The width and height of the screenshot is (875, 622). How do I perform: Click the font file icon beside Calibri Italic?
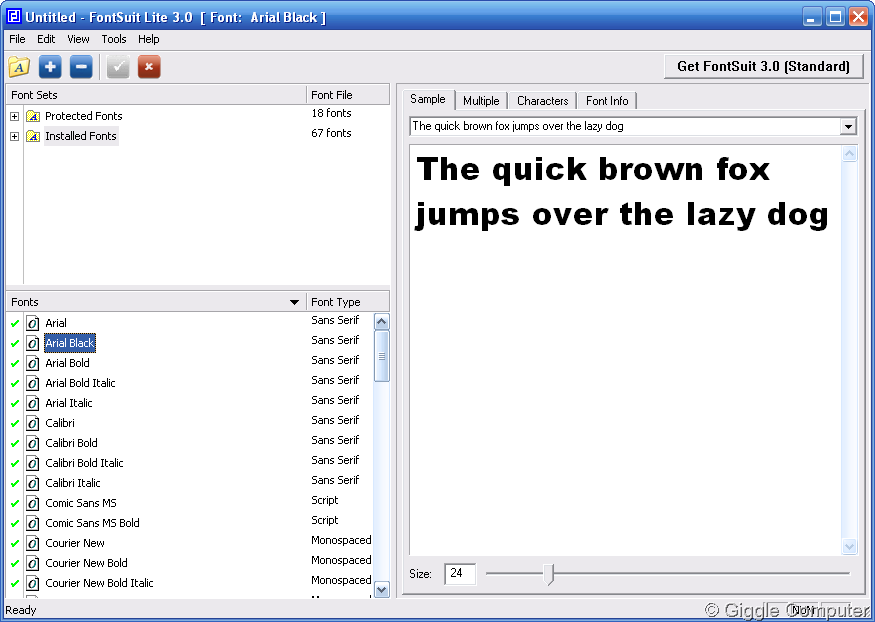[x=33, y=483]
